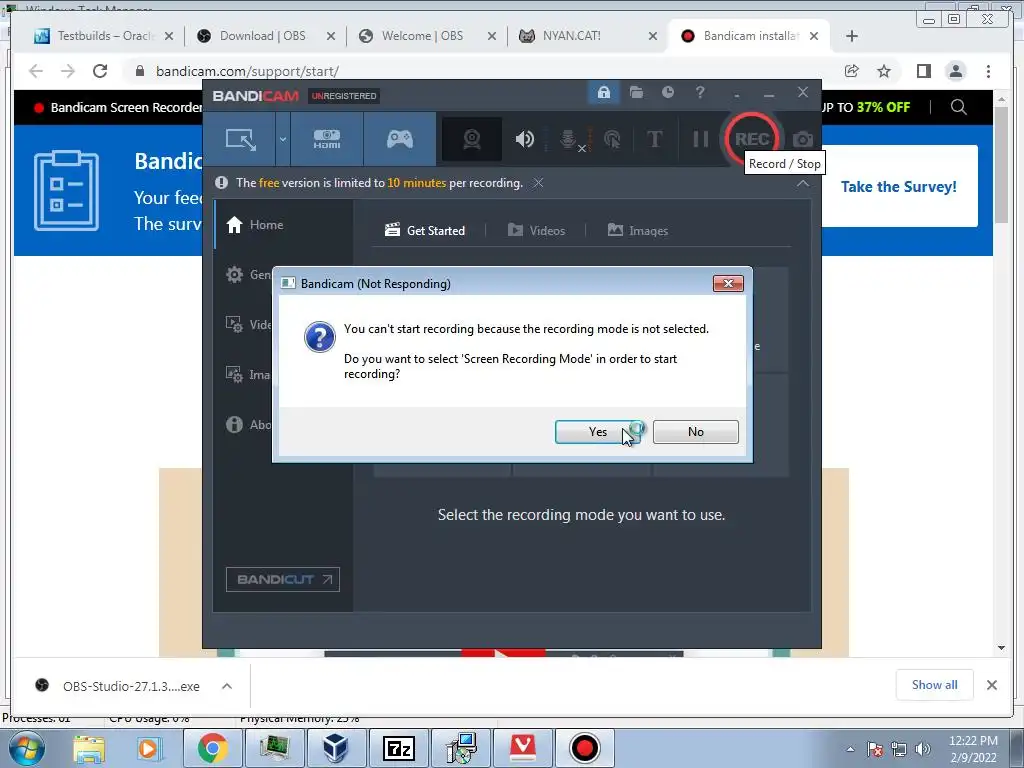Open output folder icon in Bandicam title bar
Viewport: 1024px width, 768px height.
tap(636, 93)
